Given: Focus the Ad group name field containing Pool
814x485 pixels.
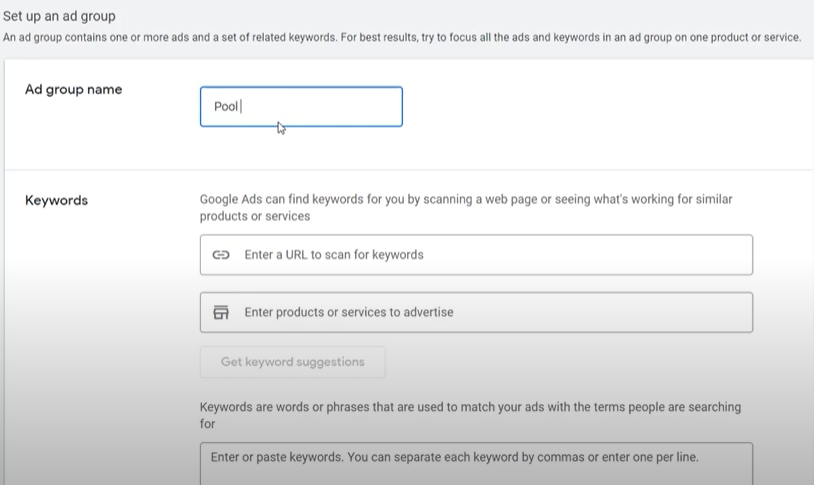Looking at the screenshot, I should pos(301,106).
